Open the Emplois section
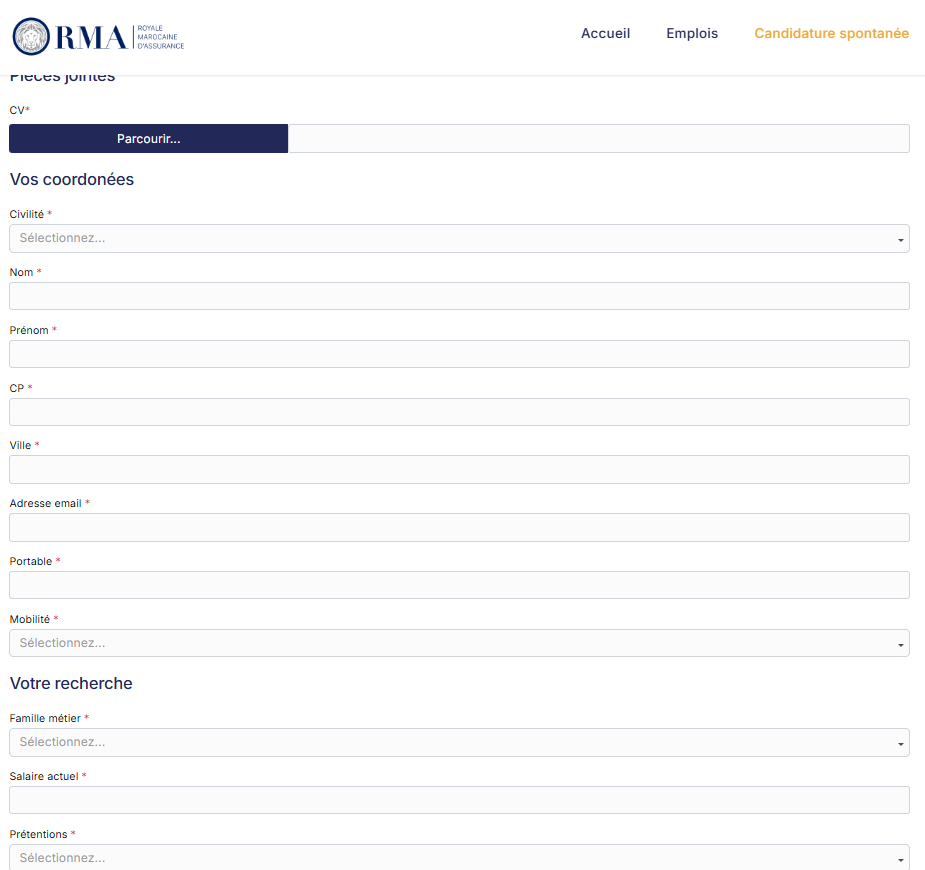This screenshot has width=925, height=870. pos(691,33)
